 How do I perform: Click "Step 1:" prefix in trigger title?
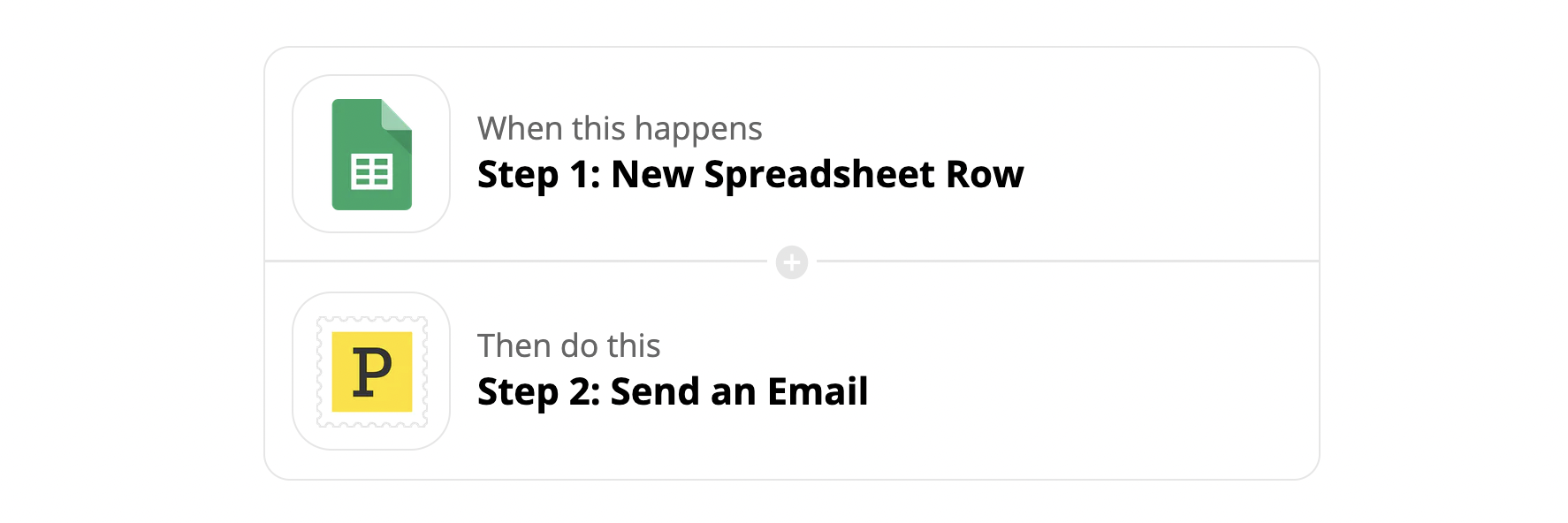(x=538, y=174)
